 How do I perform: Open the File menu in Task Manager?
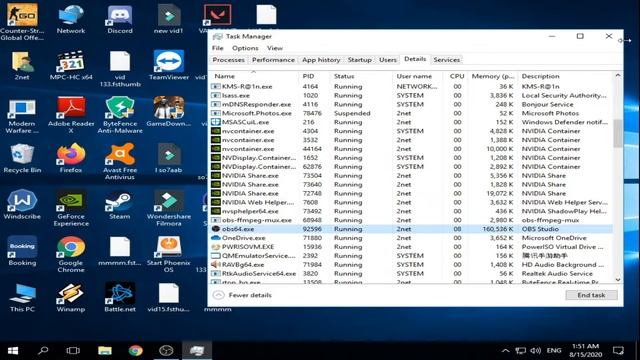point(218,48)
